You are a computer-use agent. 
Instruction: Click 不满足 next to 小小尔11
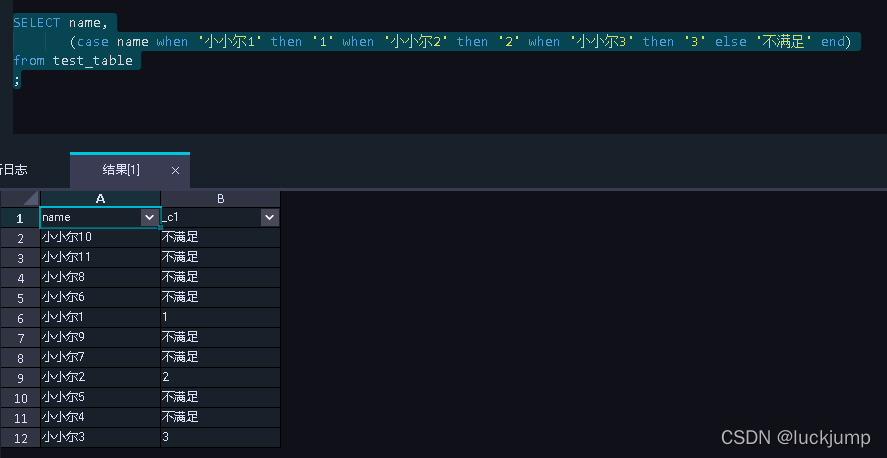pyautogui.click(x=221, y=258)
